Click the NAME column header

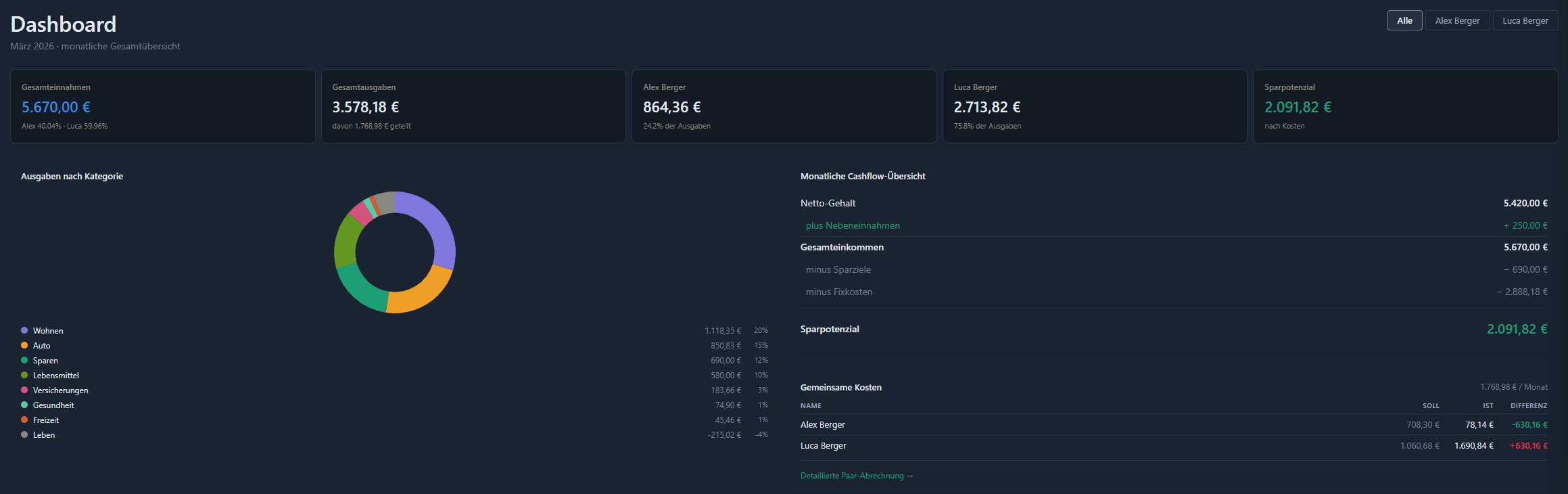(811, 406)
